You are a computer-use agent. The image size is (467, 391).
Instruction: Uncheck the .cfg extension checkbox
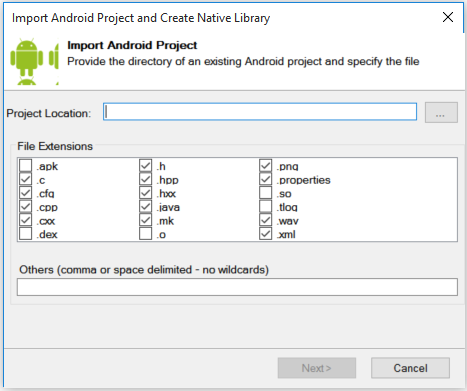(x=26, y=193)
